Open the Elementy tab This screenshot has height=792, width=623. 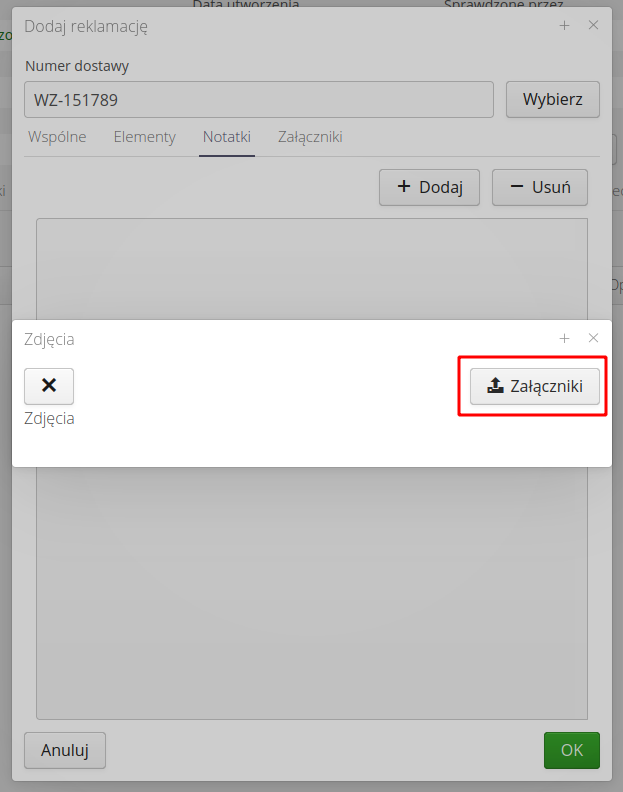(145, 137)
